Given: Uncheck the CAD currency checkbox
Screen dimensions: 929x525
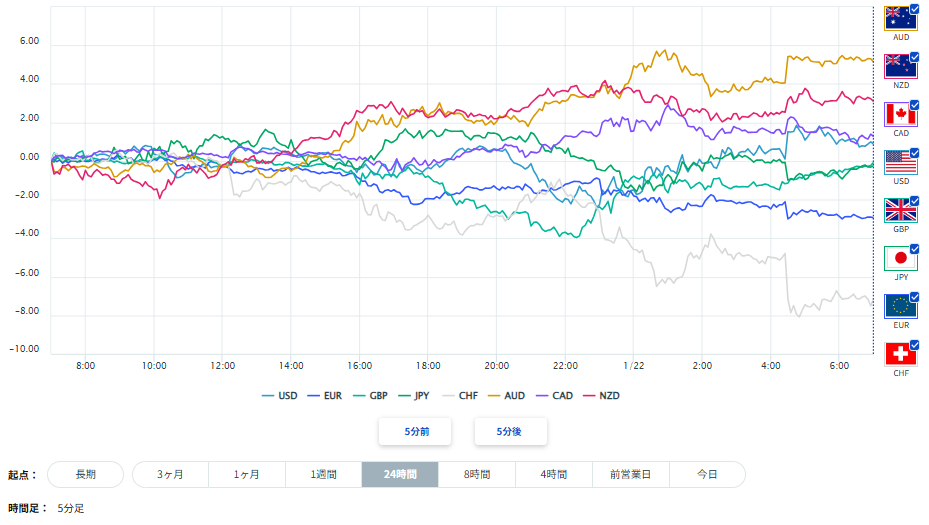Looking at the screenshot, I should [x=914, y=105].
